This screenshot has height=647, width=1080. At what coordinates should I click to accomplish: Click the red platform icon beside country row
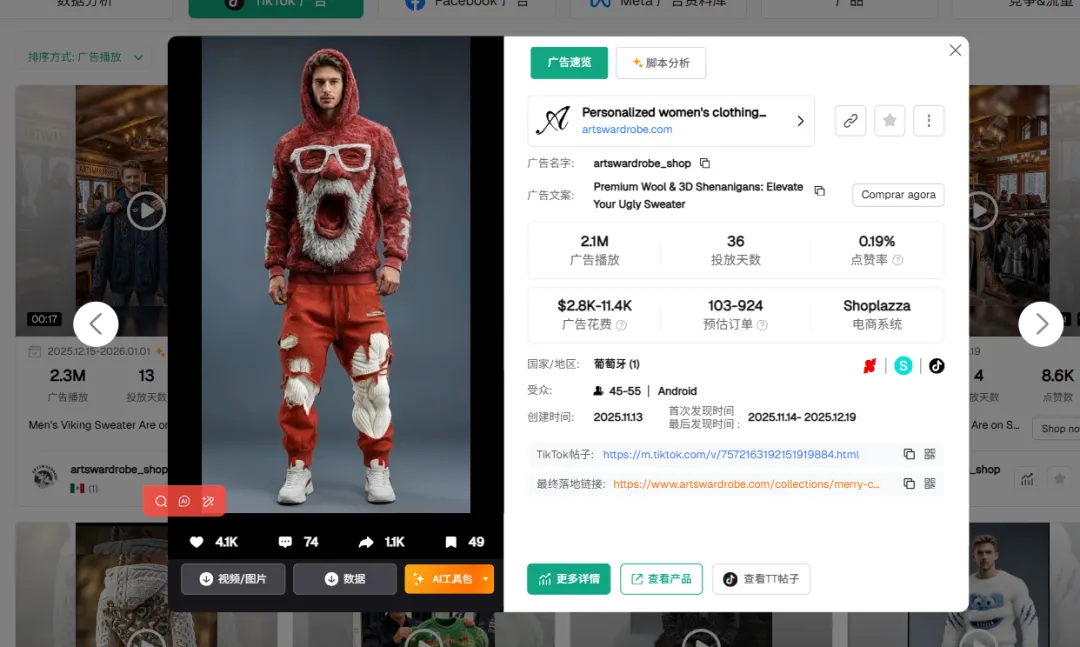(869, 366)
